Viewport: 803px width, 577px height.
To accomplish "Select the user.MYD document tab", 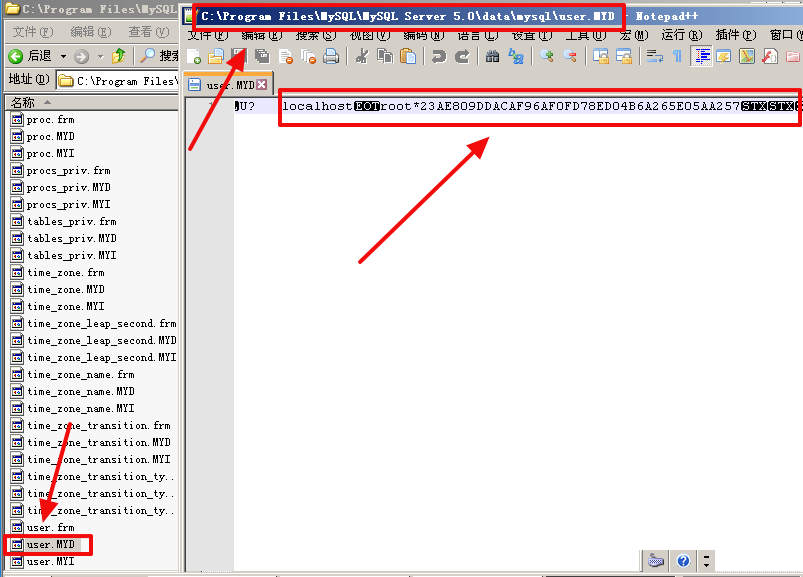I will (228, 84).
